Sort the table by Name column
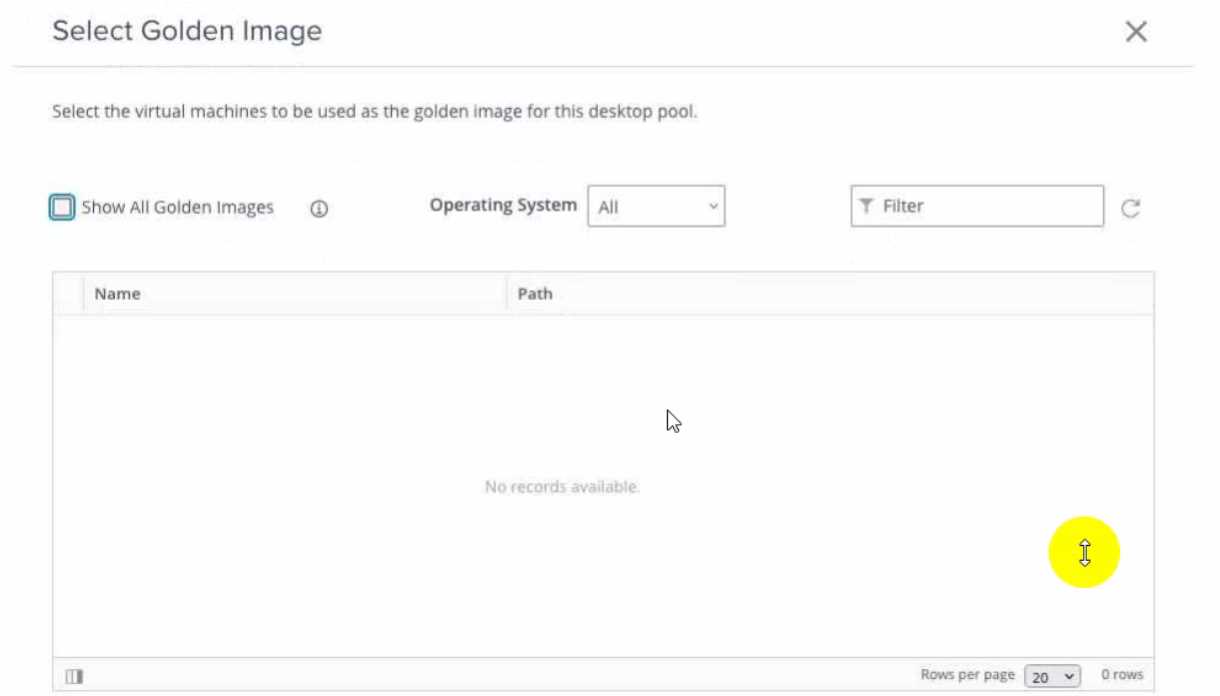This screenshot has height=696, width=1220. pos(117,293)
